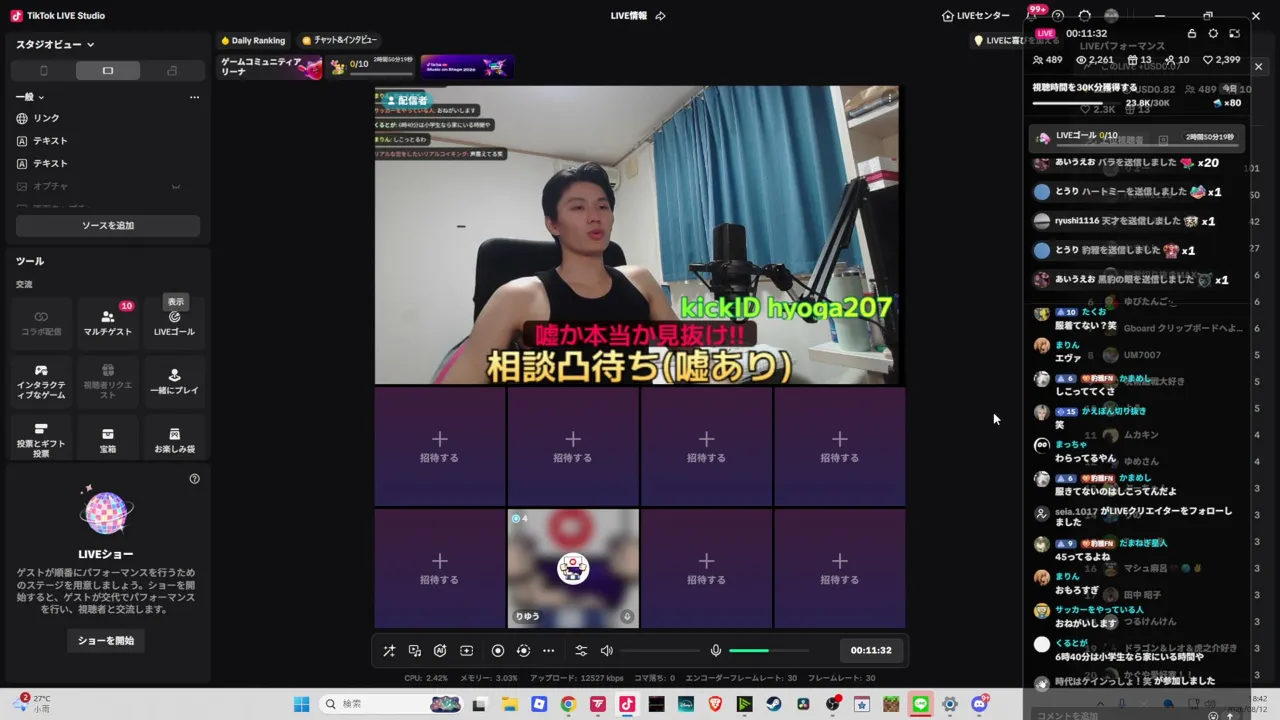Image resolution: width=1280 pixels, height=720 pixels.
Task: Open the LIVEセンター link
Action: [976, 16]
